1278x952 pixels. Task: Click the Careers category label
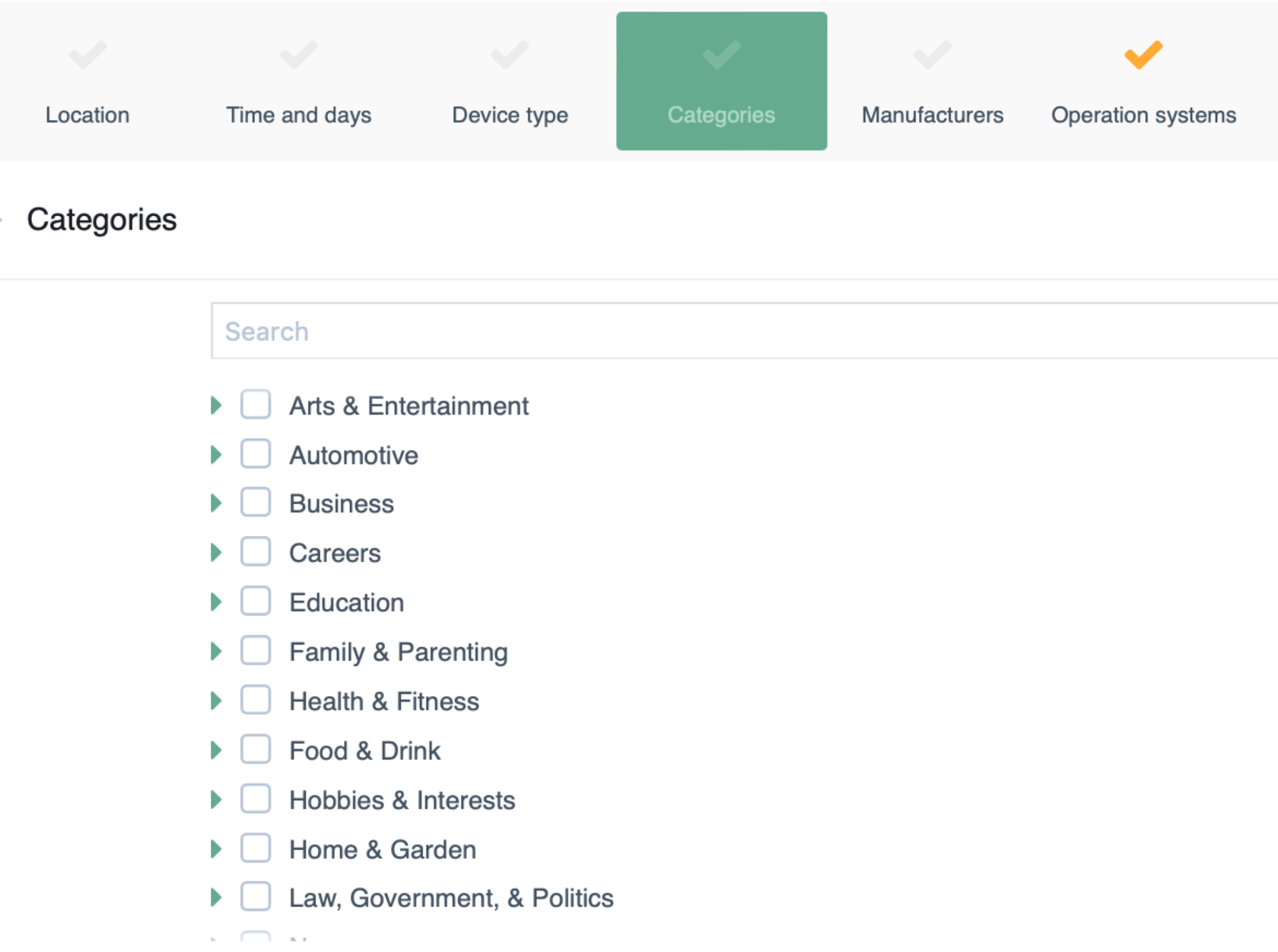point(335,554)
